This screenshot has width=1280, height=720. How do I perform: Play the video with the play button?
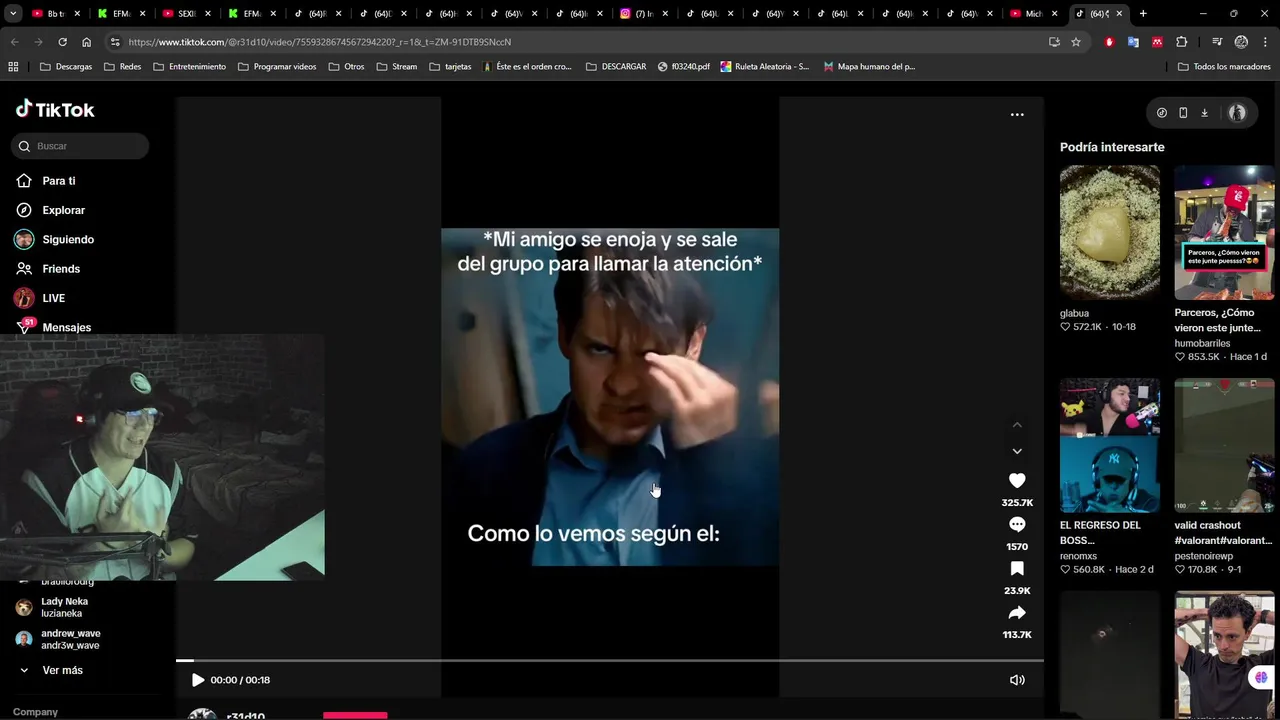click(x=197, y=680)
